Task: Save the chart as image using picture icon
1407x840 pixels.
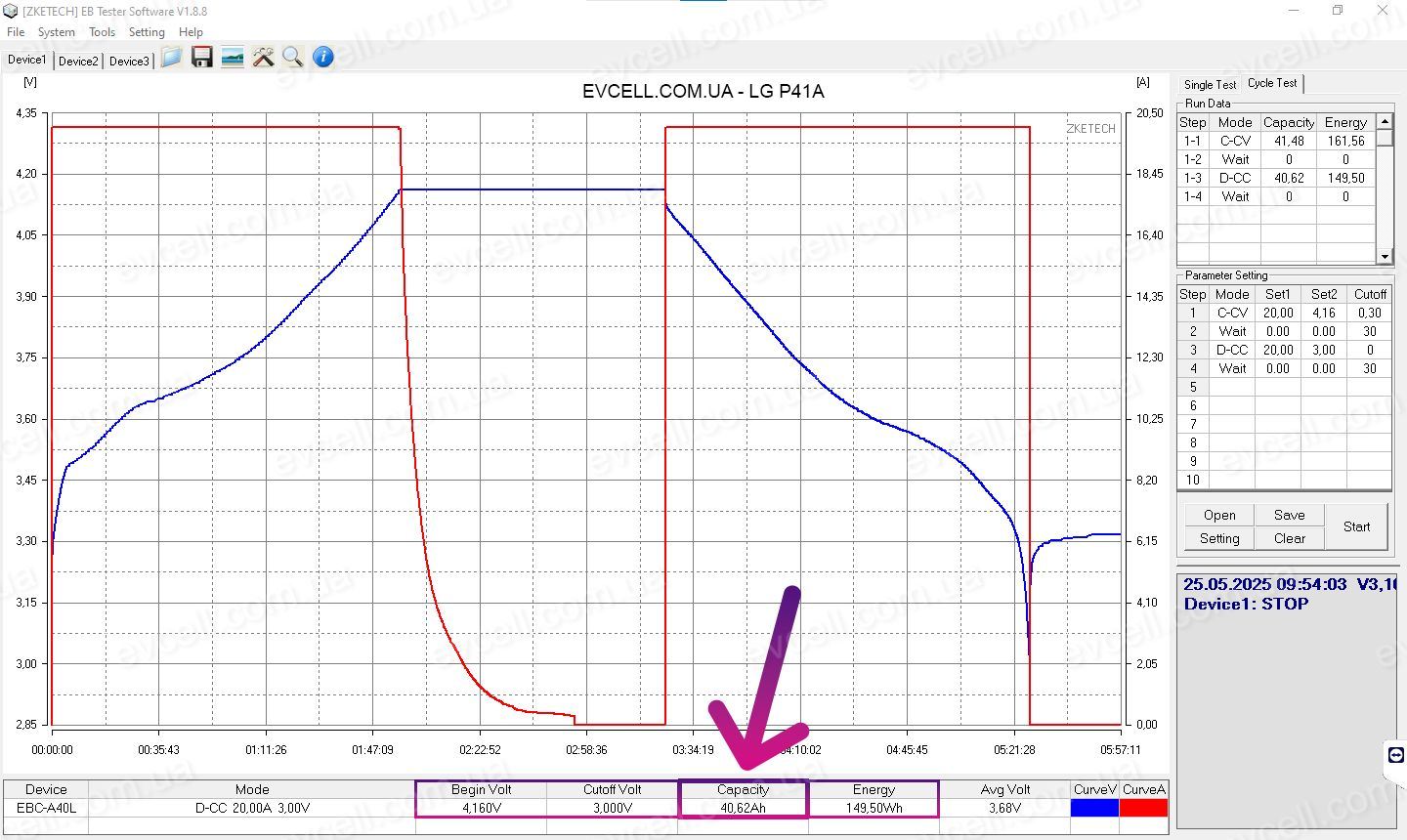Action: point(233,58)
